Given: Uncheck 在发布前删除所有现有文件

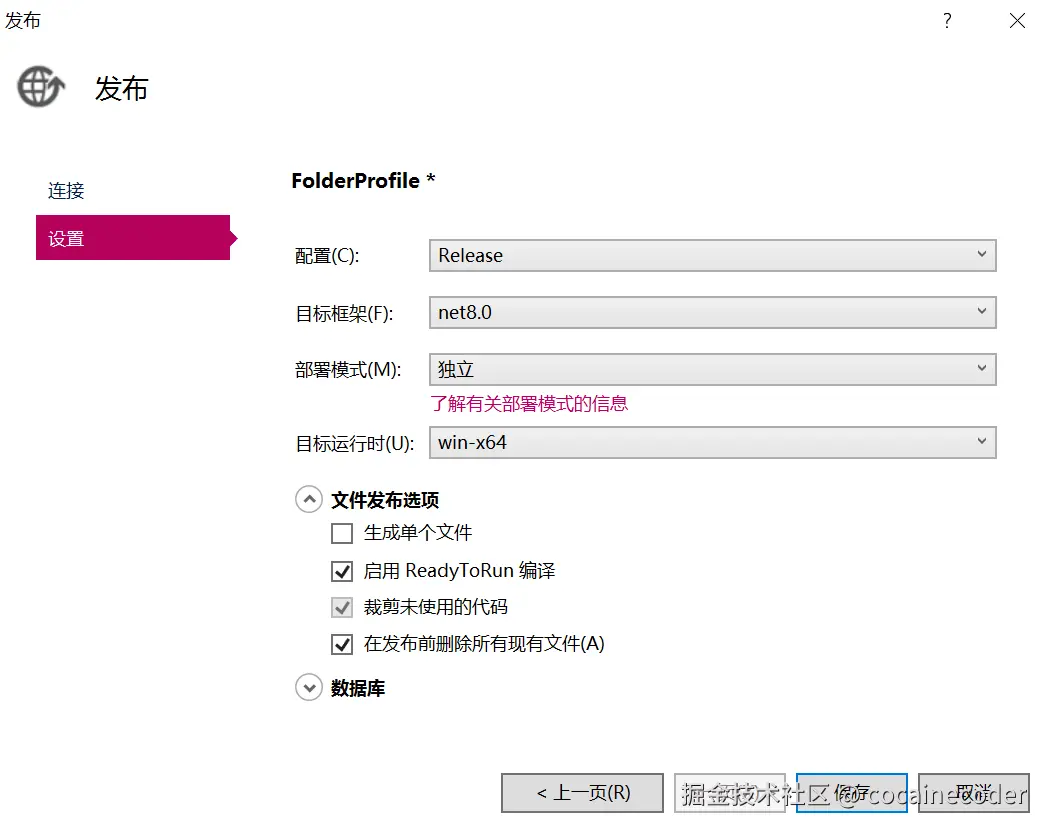Looking at the screenshot, I should [343, 644].
